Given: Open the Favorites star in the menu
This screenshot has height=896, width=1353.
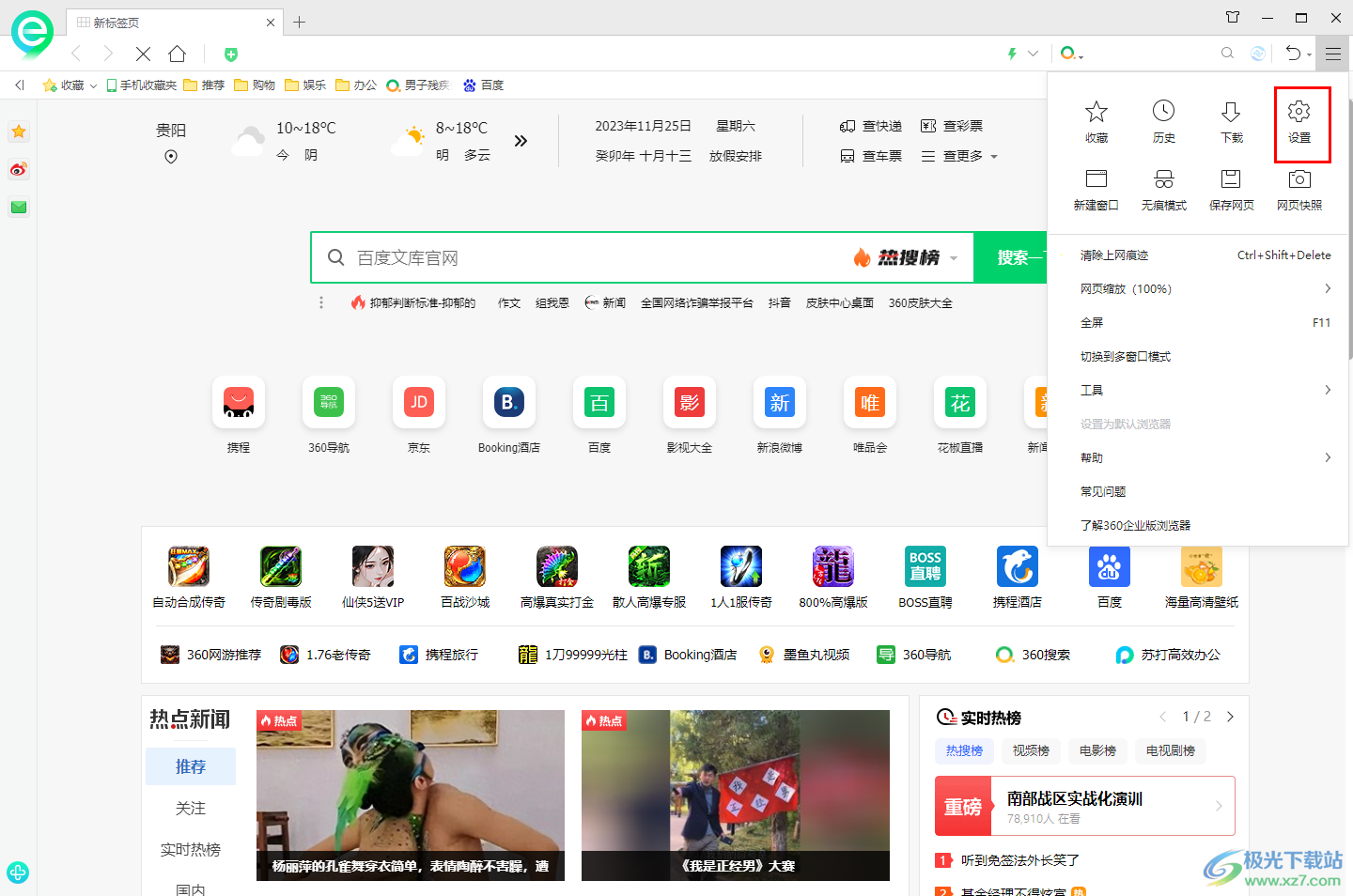Looking at the screenshot, I should click(1096, 123).
